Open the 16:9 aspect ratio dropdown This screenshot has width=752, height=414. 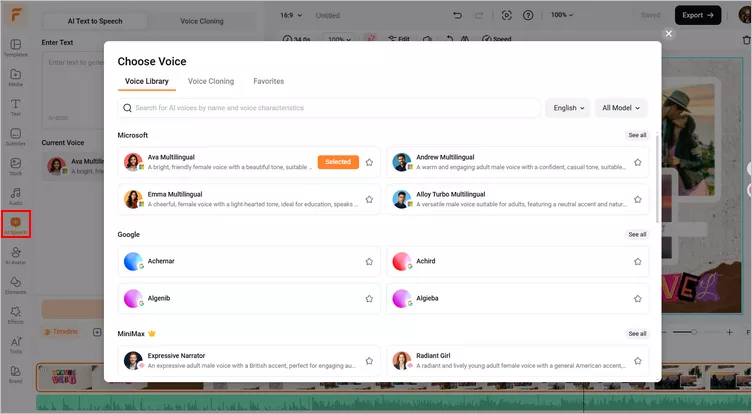[x=291, y=15]
